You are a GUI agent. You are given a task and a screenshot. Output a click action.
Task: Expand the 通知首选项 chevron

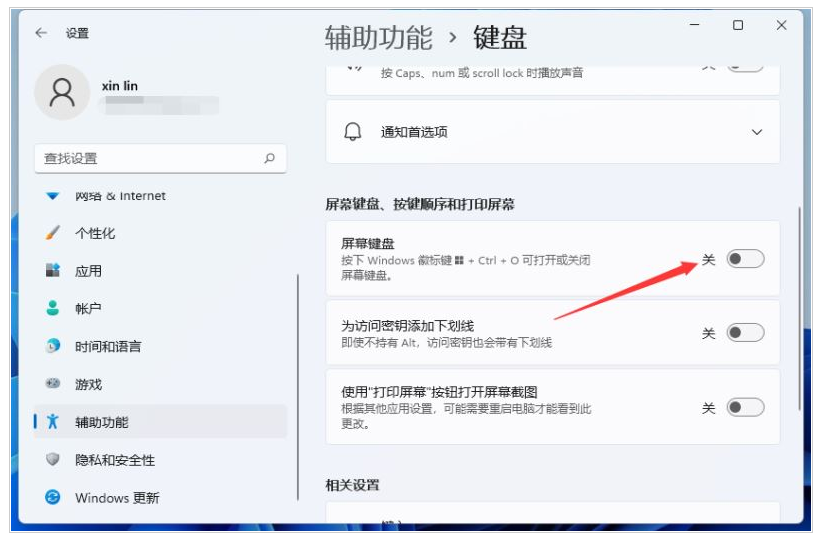(757, 132)
